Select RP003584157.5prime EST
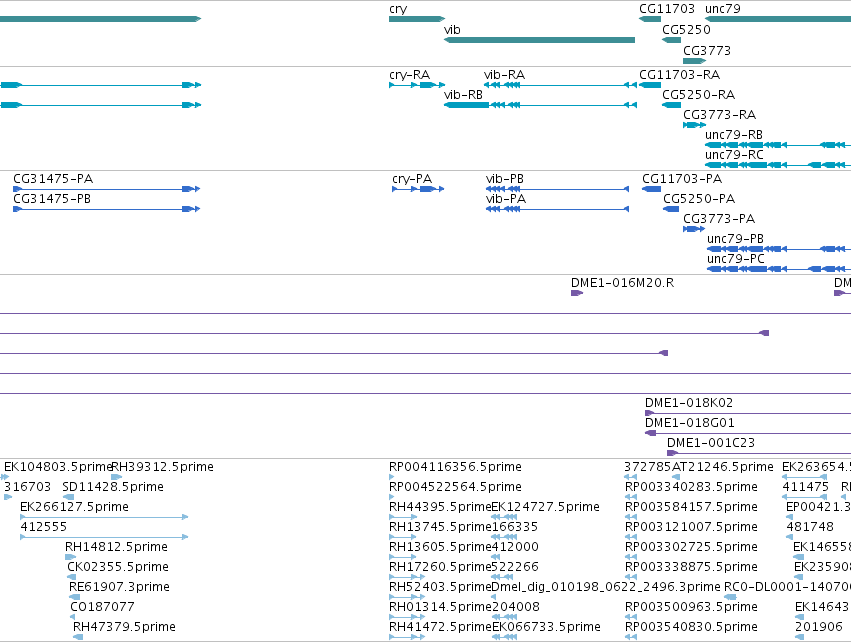Screen dimensions: 851x642 631,517
